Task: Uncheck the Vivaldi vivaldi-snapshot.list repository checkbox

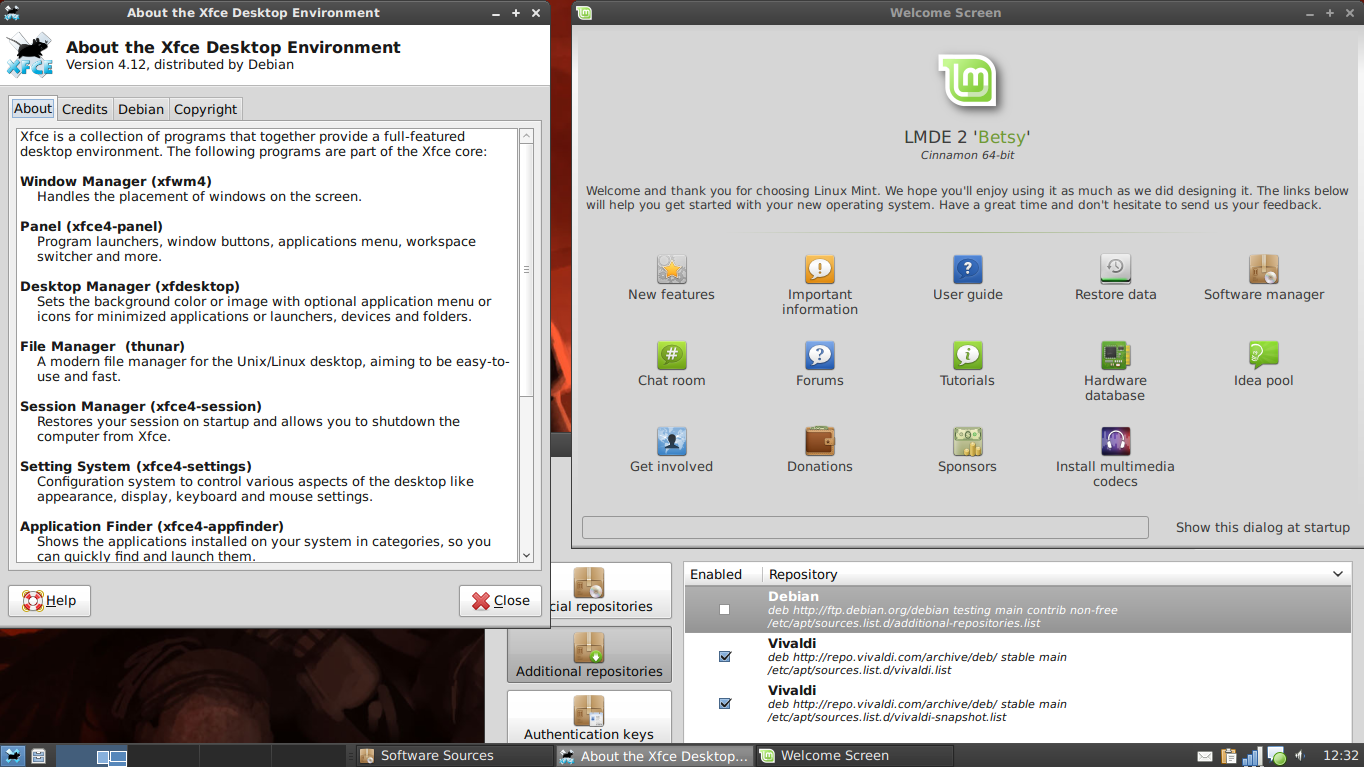Action: point(724,703)
